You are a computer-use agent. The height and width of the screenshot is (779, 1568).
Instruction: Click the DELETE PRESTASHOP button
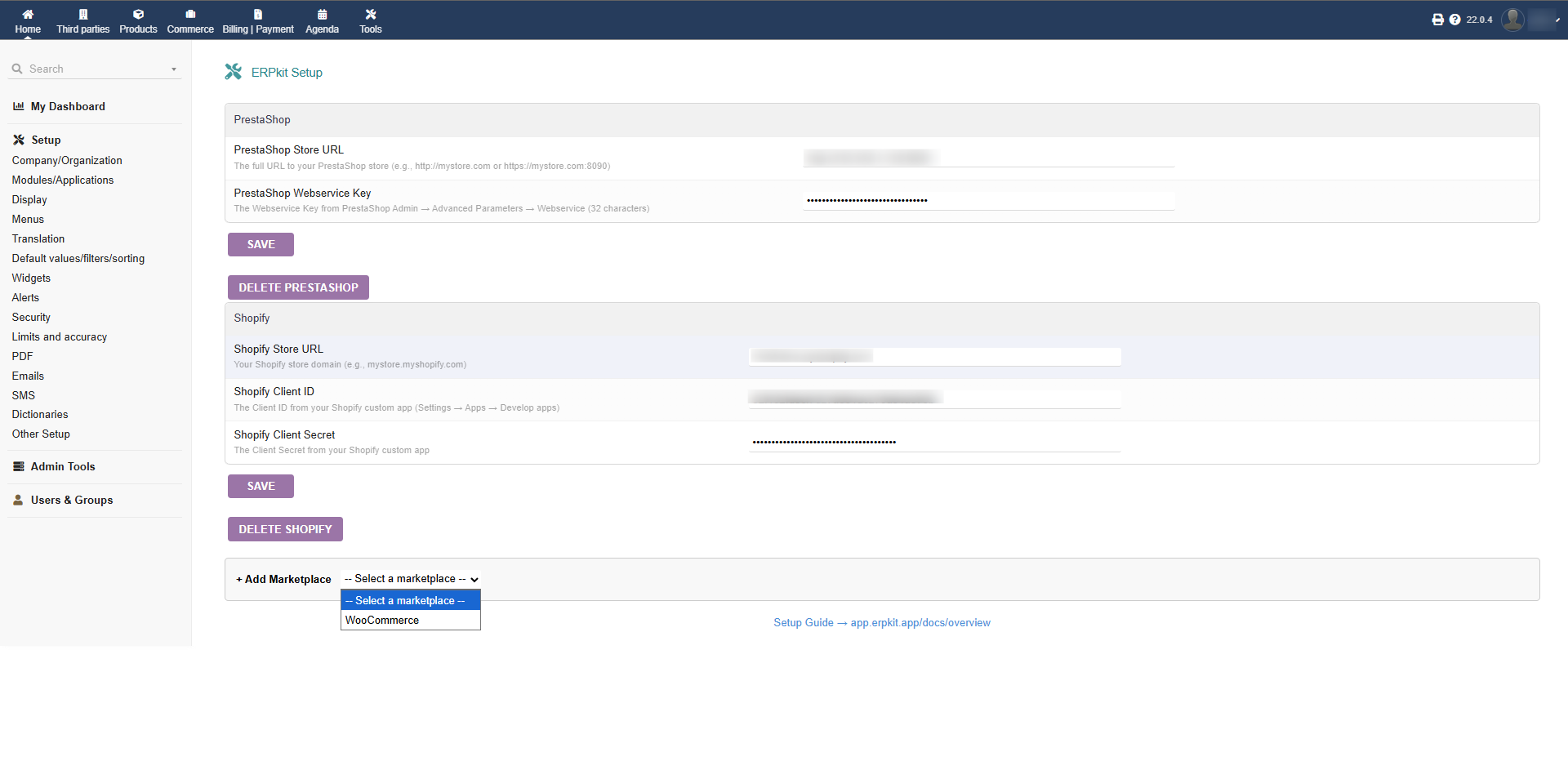(x=298, y=287)
